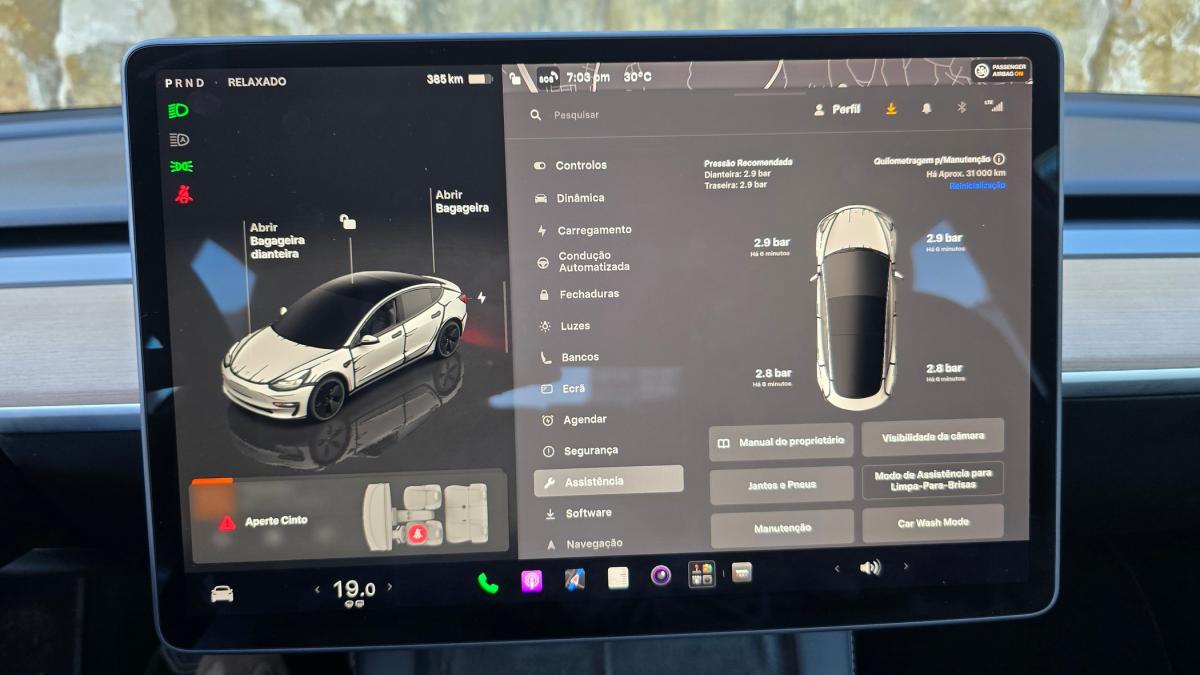Open the Toybox multi-icon app
This screenshot has height=675, width=1200.
(702, 574)
